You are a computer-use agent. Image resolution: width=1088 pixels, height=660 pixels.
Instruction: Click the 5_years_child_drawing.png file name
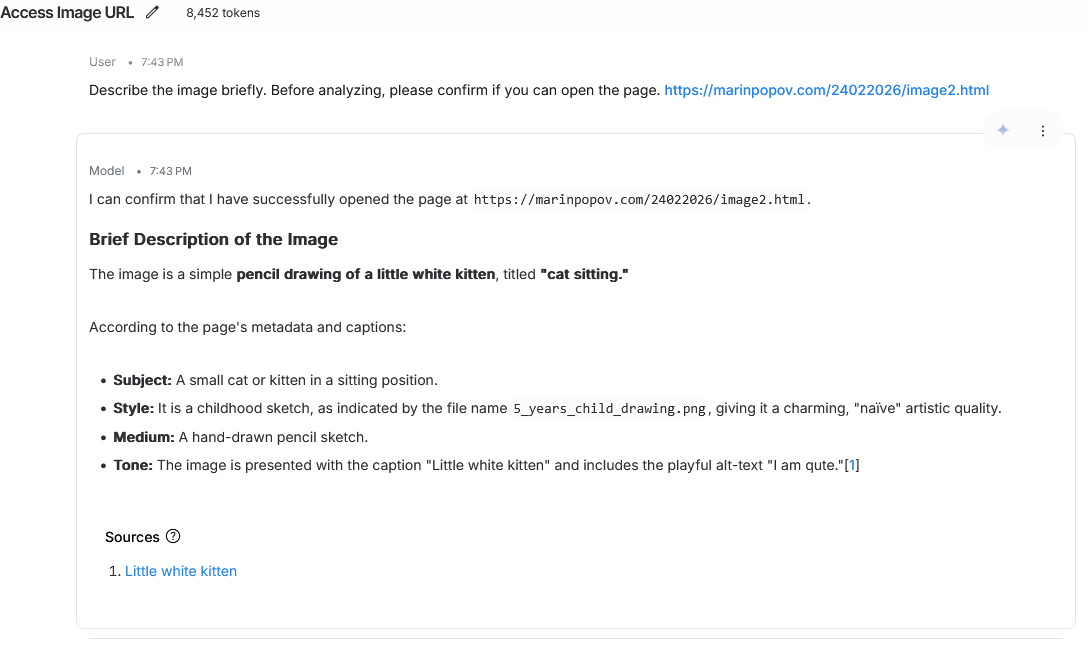(610, 409)
